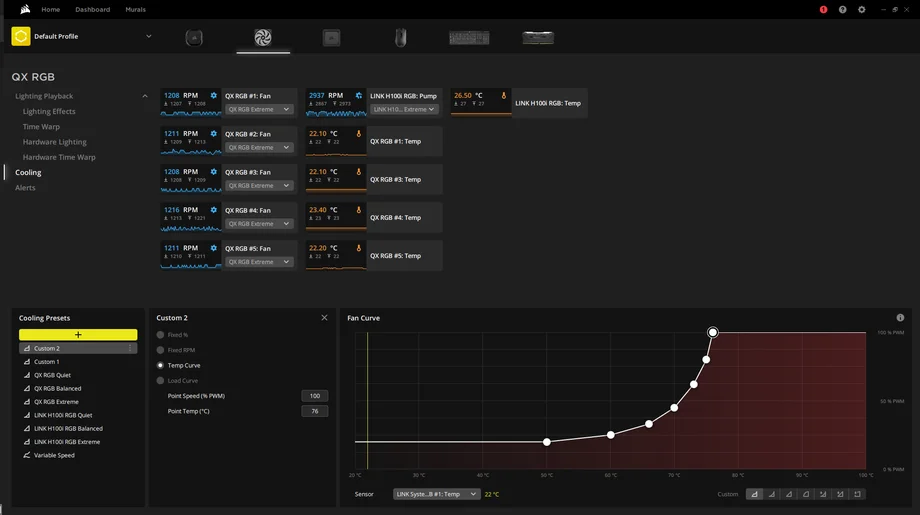Open the QX RGB fan device tab
The width and height of the screenshot is (920, 515).
[263, 38]
